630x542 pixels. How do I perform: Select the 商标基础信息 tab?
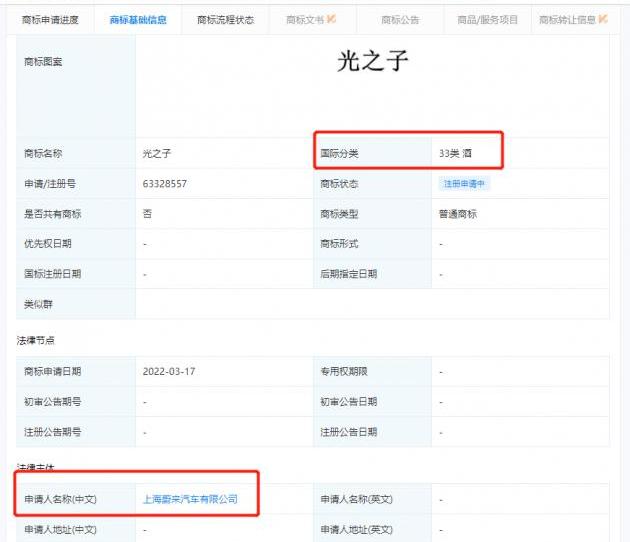(x=138, y=20)
